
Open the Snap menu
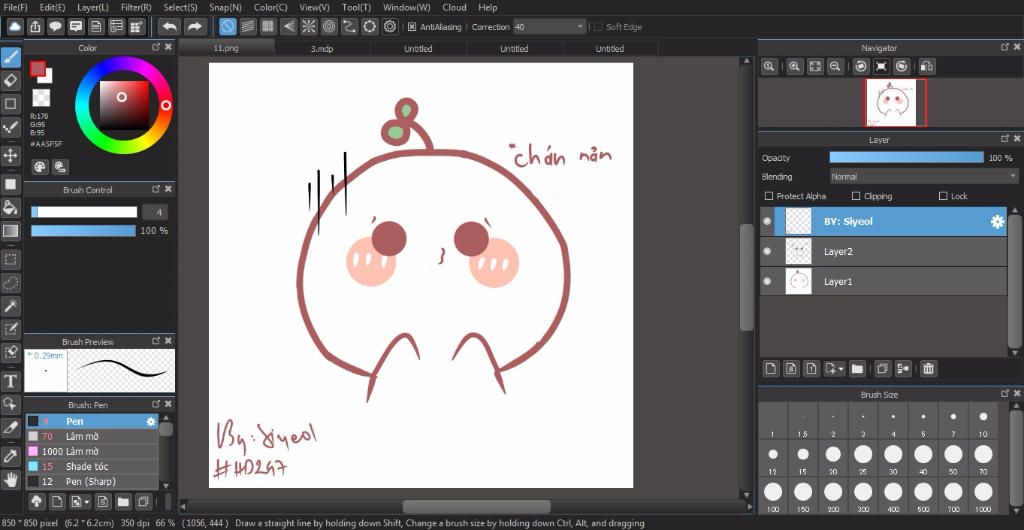pyautogui.click(x=225, y=7)
